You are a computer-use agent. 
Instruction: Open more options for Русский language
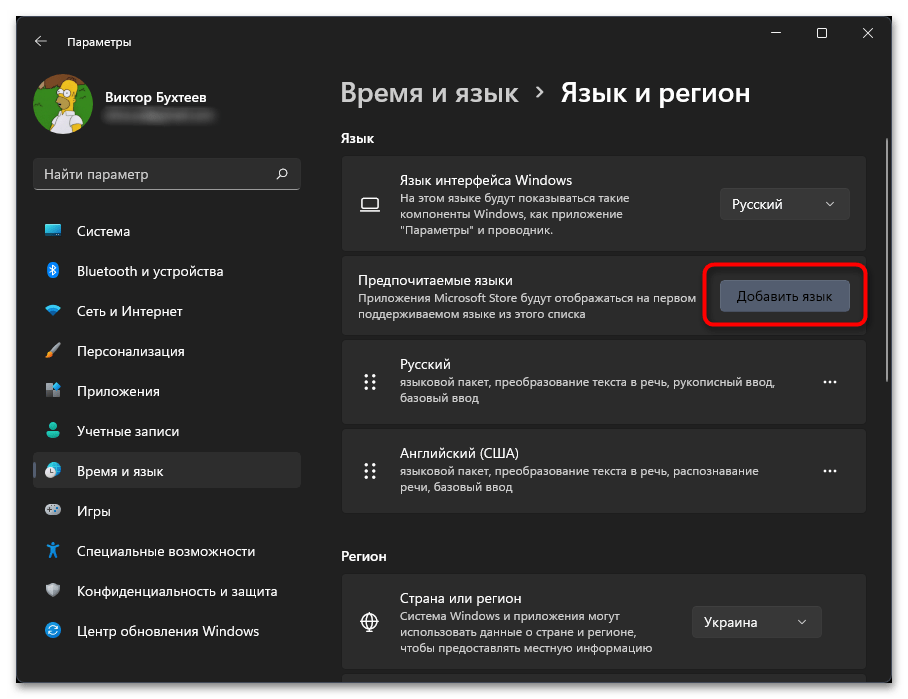[830, 382]
